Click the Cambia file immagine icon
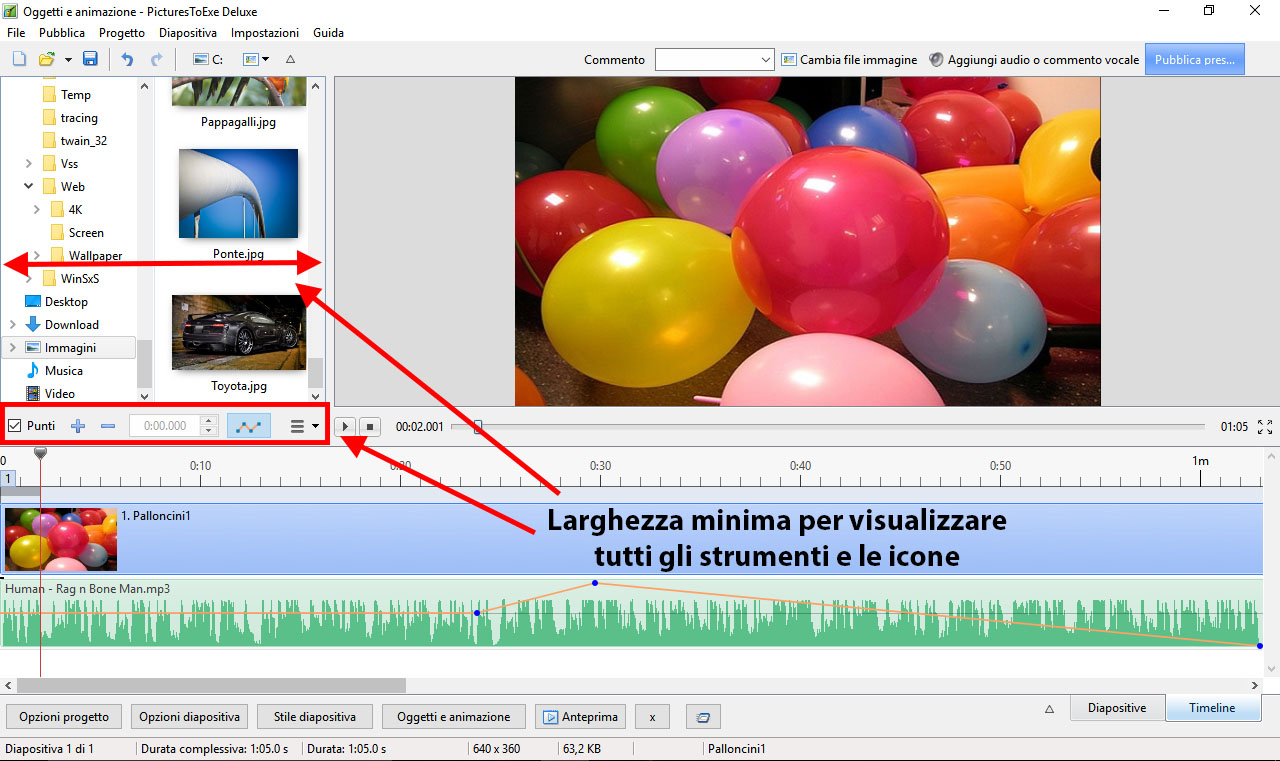The width and height of the screenshot is (1280, 761). click(787, 59)
